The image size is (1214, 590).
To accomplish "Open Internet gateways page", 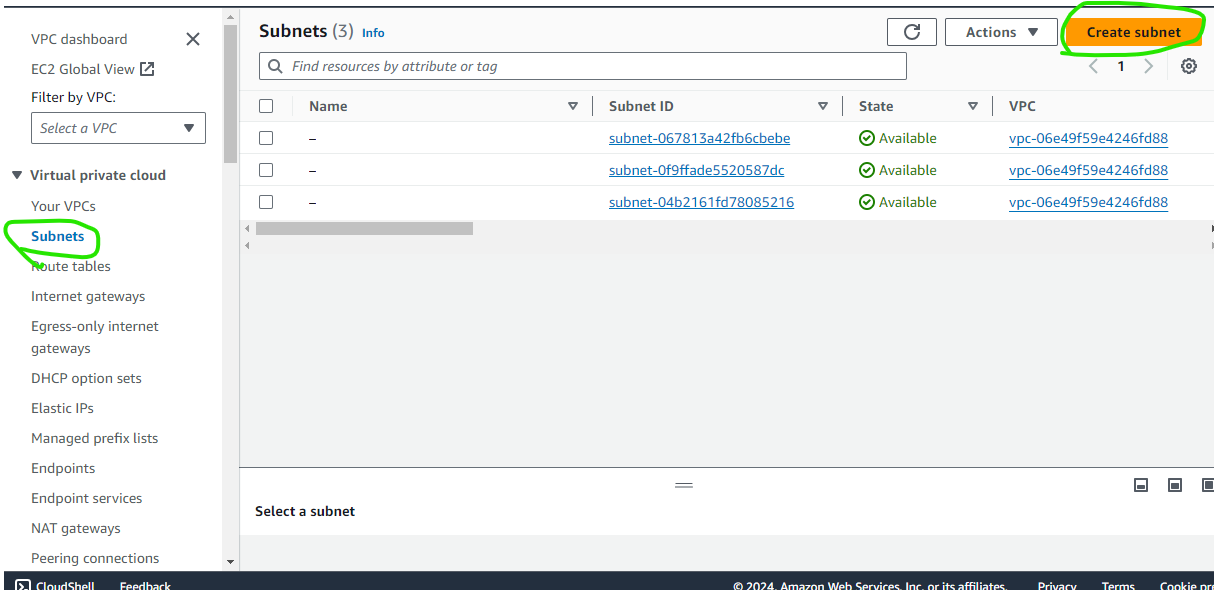I will tap(88, 296).
